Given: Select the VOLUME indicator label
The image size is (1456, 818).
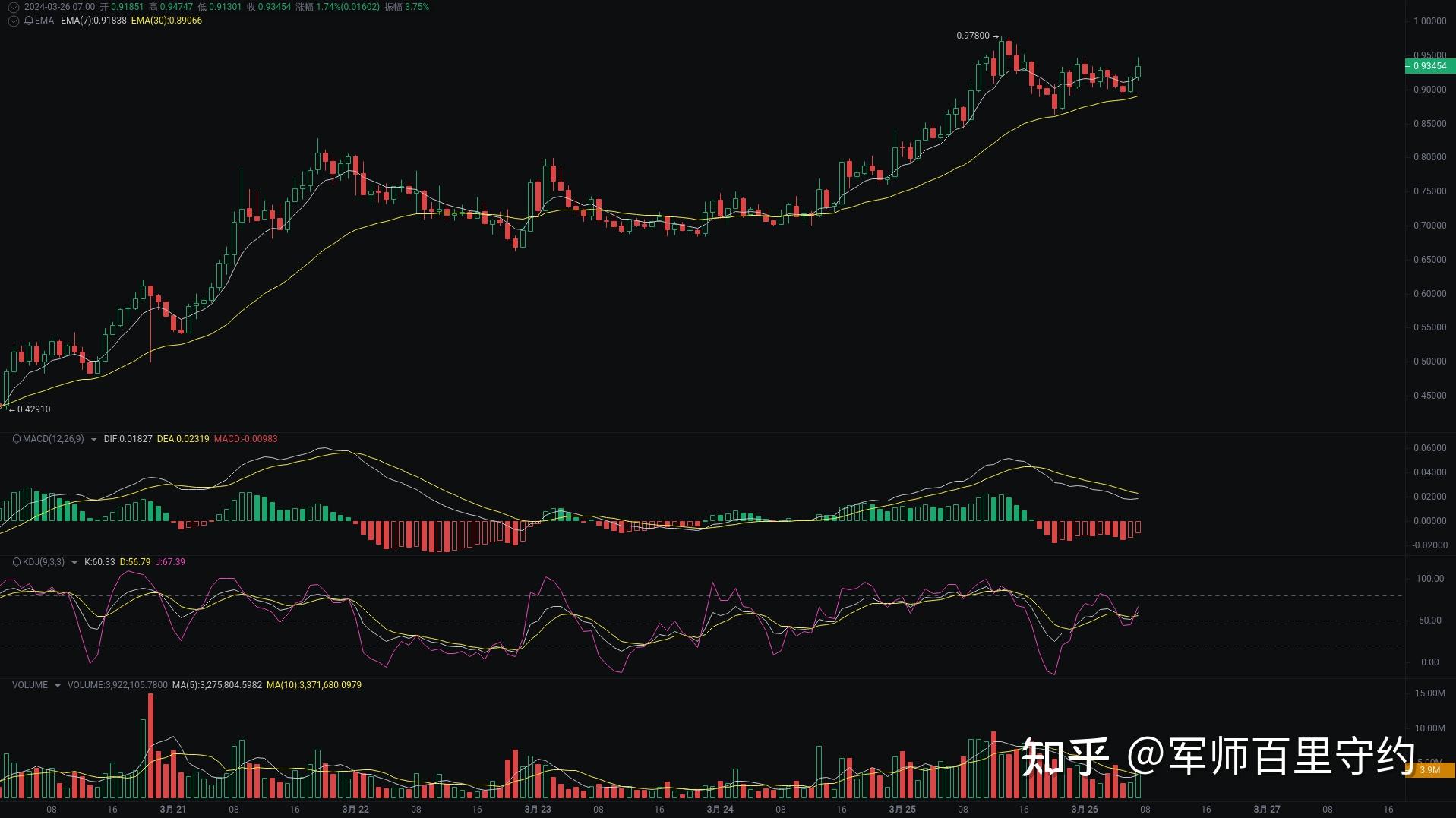Looking at the screenshot, I should point(30,685).
